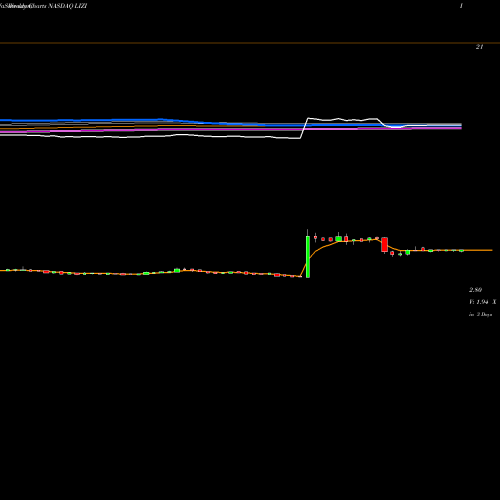Image resolution: width=500 pixels, height=500 pixels.
Task: Click the V: 1.94 X volume label
Action: coord(483,302)
